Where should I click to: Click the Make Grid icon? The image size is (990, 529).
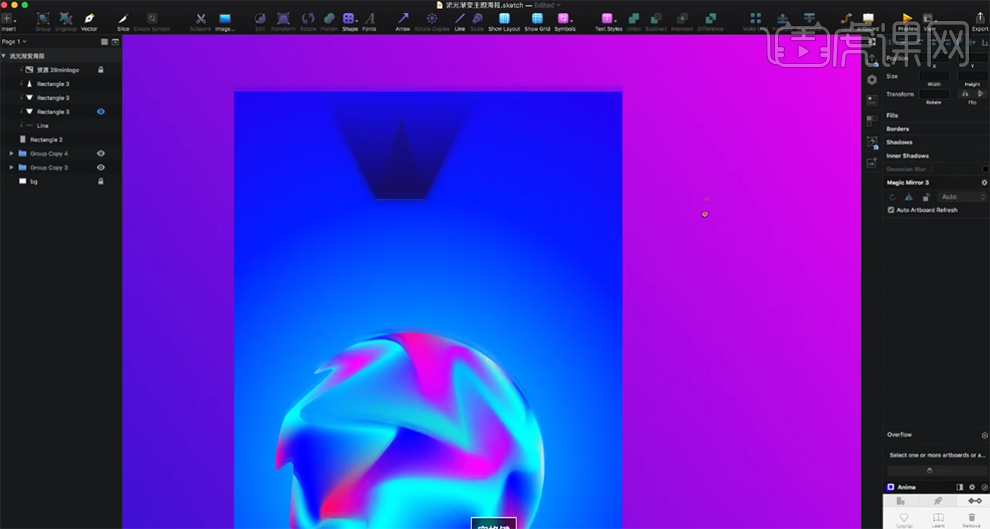click(x=755, y=18)
